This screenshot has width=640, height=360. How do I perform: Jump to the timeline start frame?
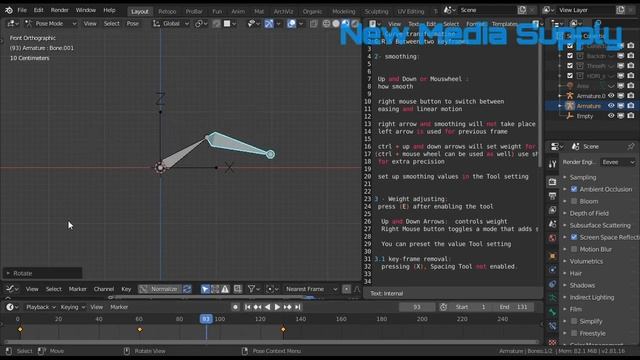click(247, 307)
